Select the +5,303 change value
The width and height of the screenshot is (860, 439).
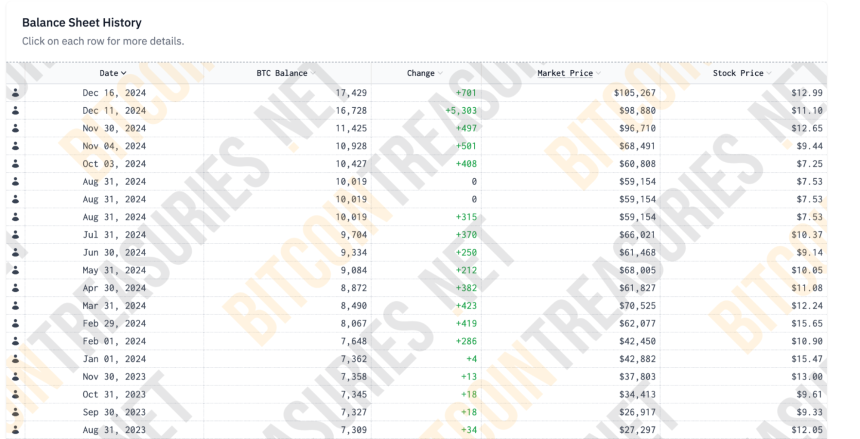pyautogui.click(x=461, y=110)
